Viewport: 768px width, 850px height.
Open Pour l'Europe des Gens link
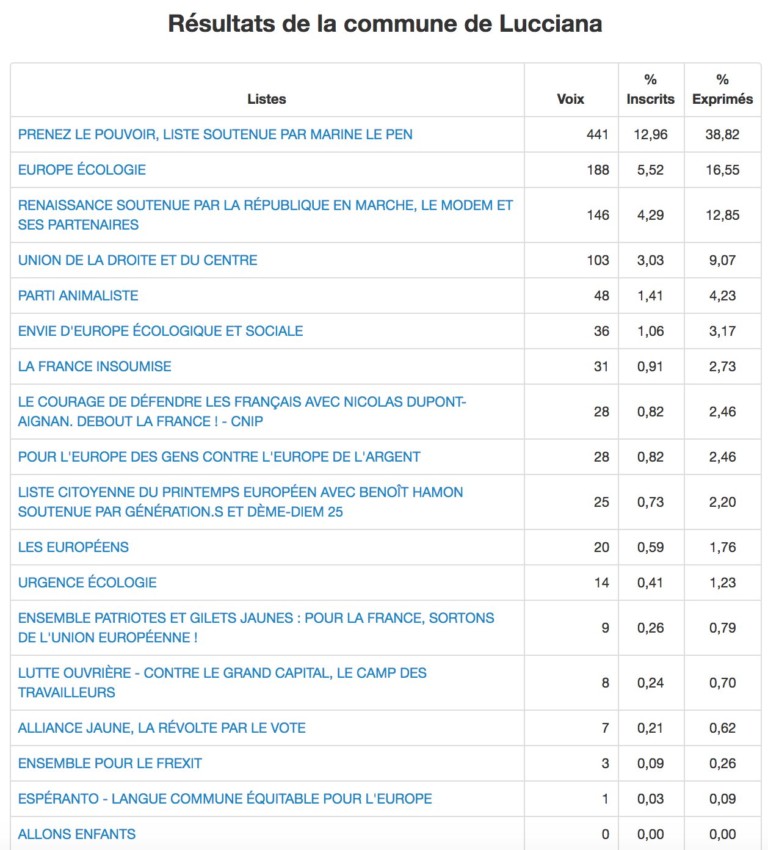click(219, 457)
